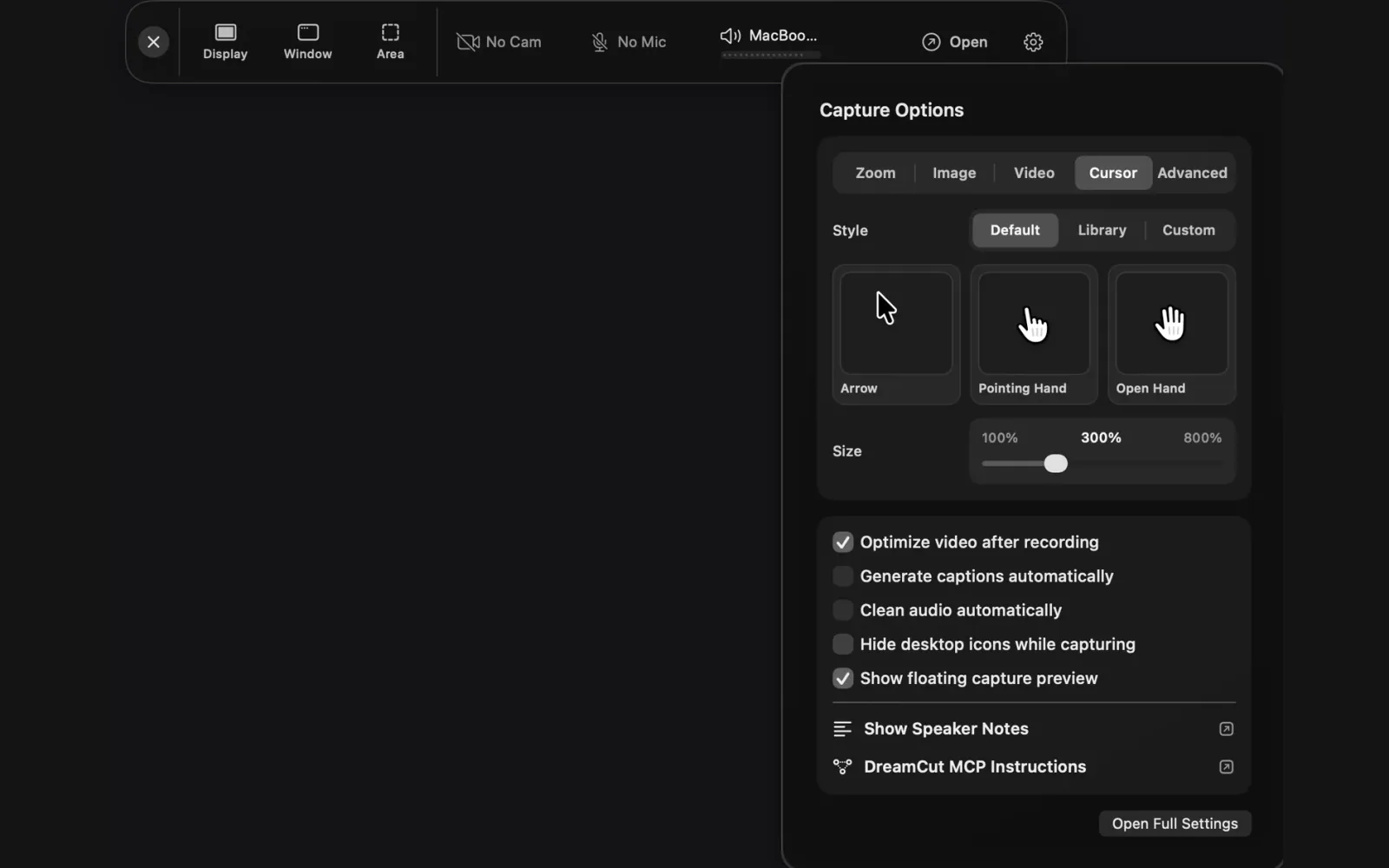1389x868 pixels.
Task: Click the Open button in toolbar
Action: [955, 42]
